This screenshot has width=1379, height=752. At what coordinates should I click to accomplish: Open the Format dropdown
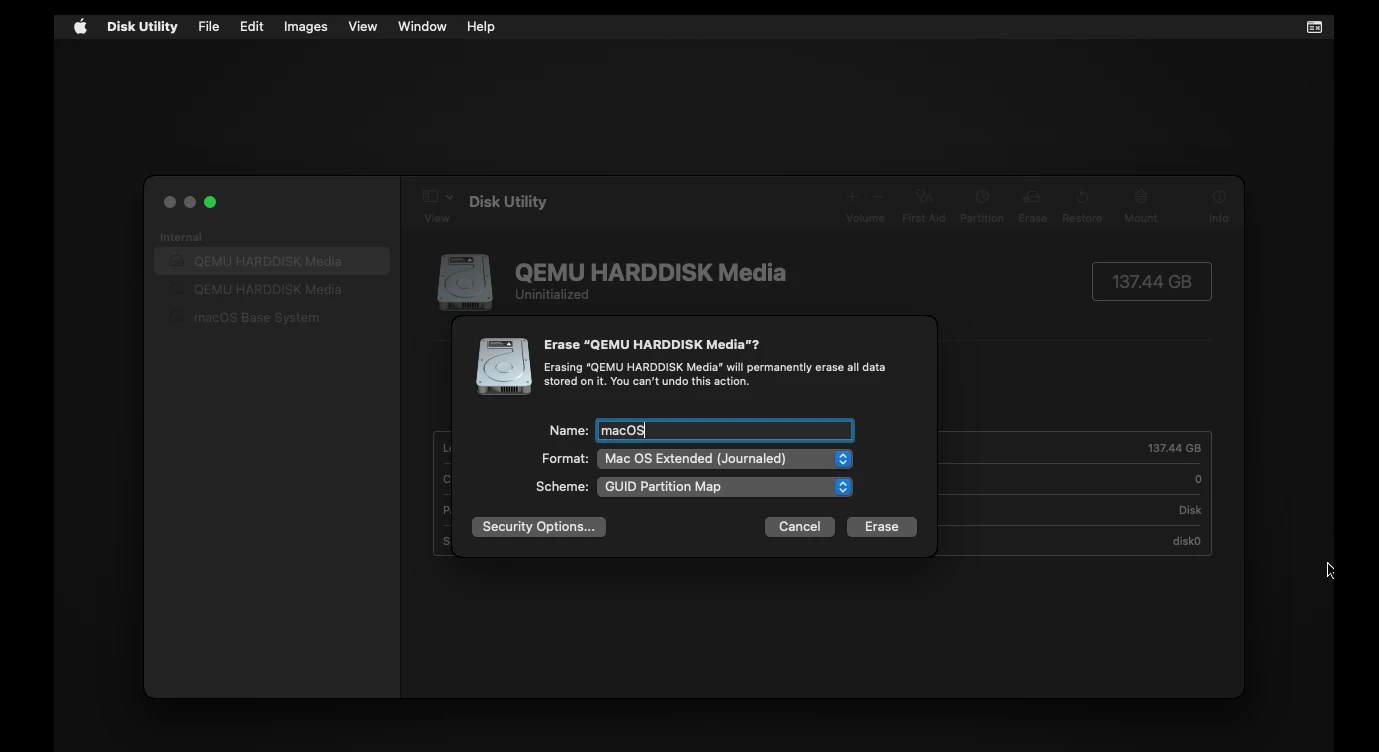click(x=724, y=459)
